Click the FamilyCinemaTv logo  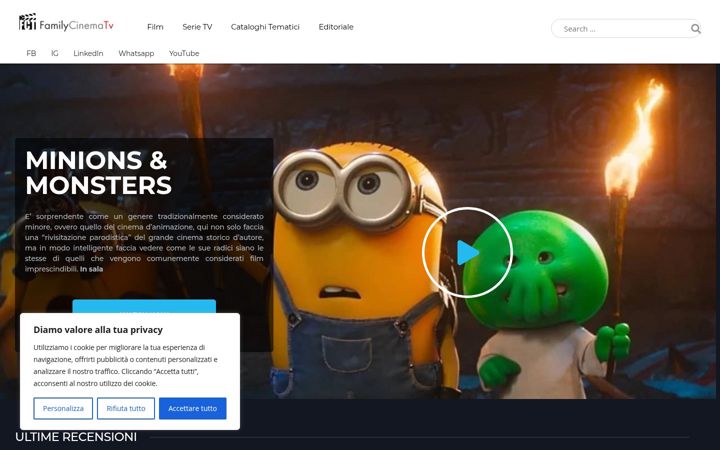point(66,22)
